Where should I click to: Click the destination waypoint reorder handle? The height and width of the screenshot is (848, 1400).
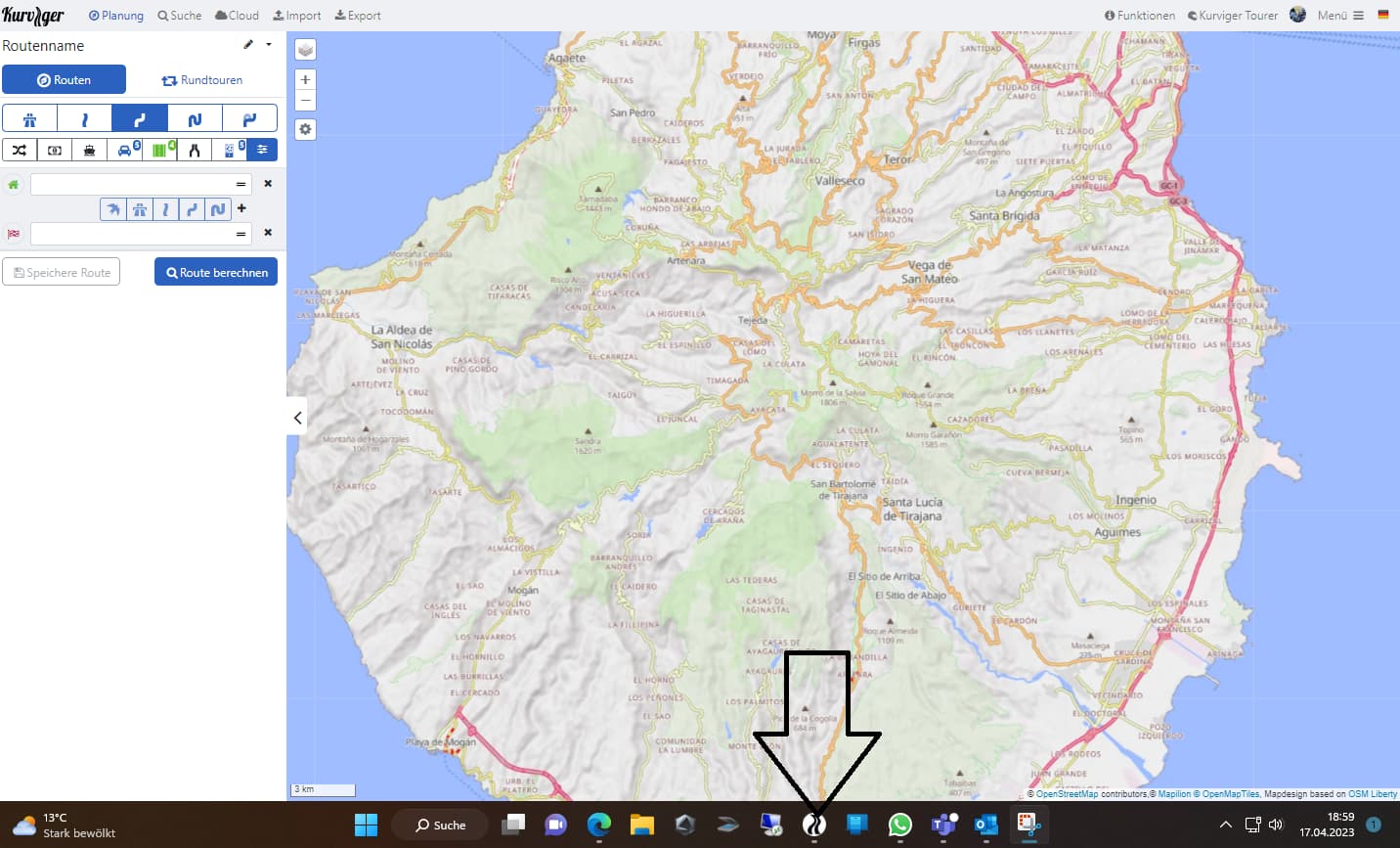pos(241,234)
